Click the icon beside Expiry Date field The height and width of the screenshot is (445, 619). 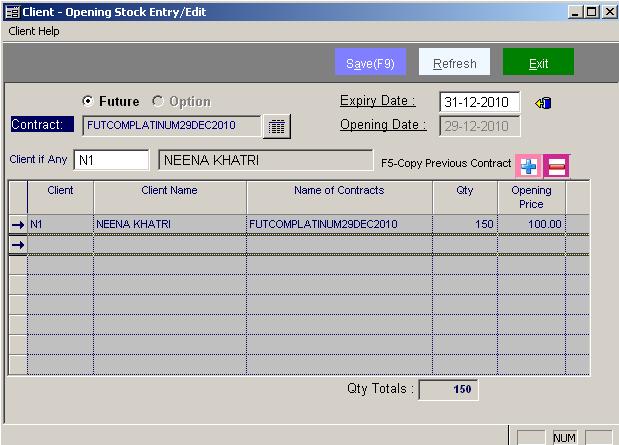click(x=544, y=102)
